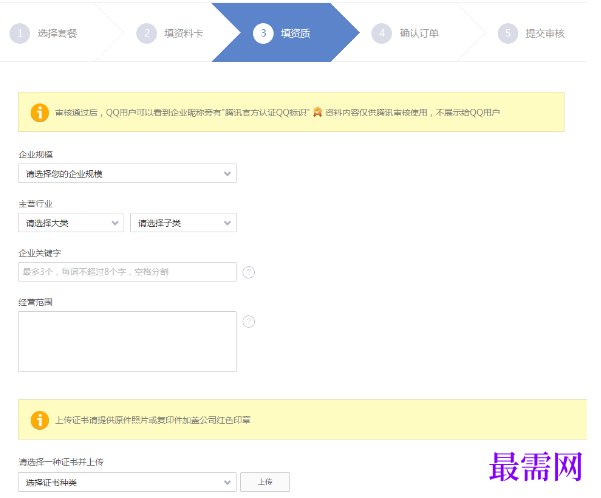Click the step 4 确认订单 circle

(381, 33)
